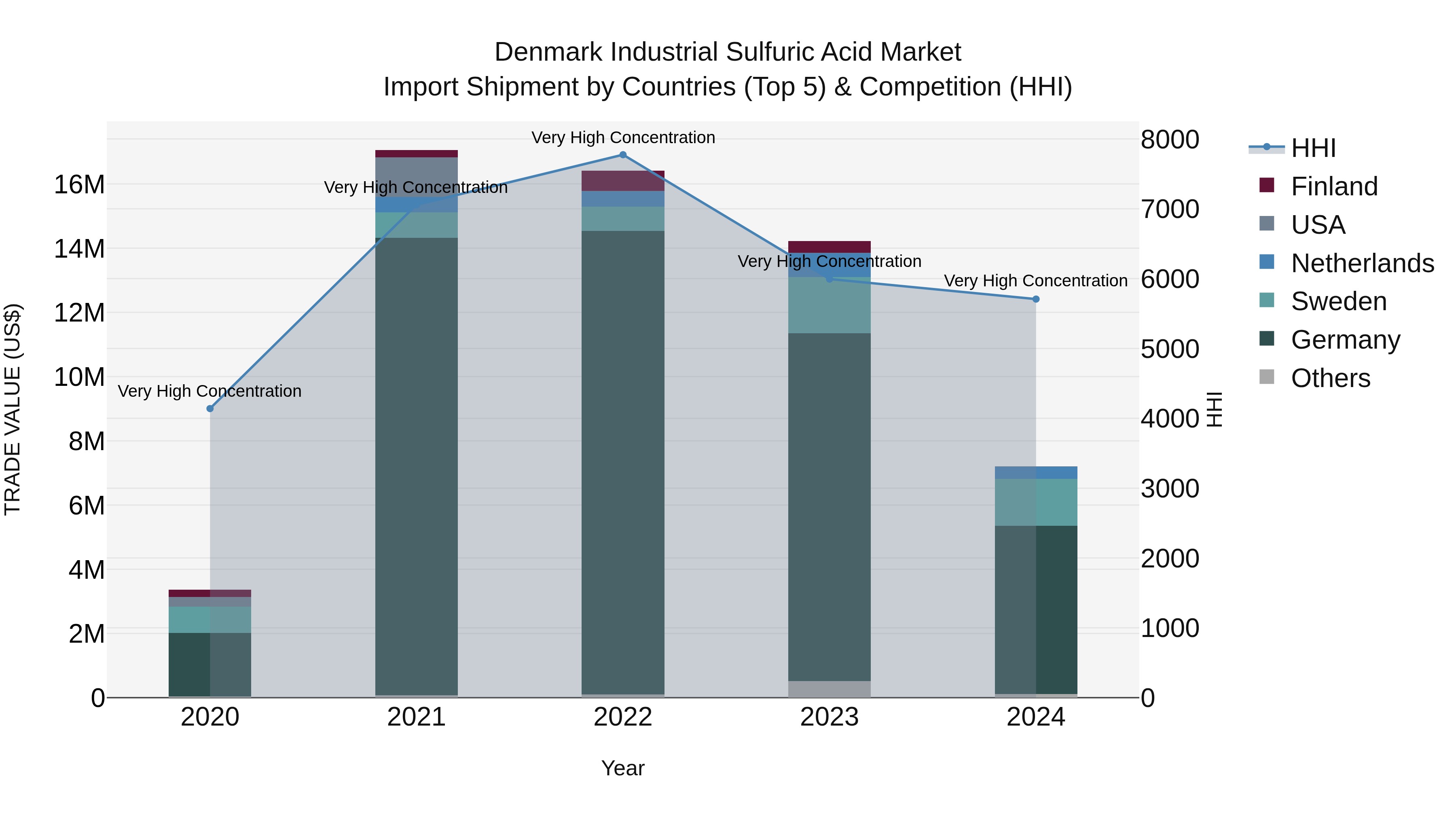Toggle the HHI legend entry

click(x=1293, y=148)
